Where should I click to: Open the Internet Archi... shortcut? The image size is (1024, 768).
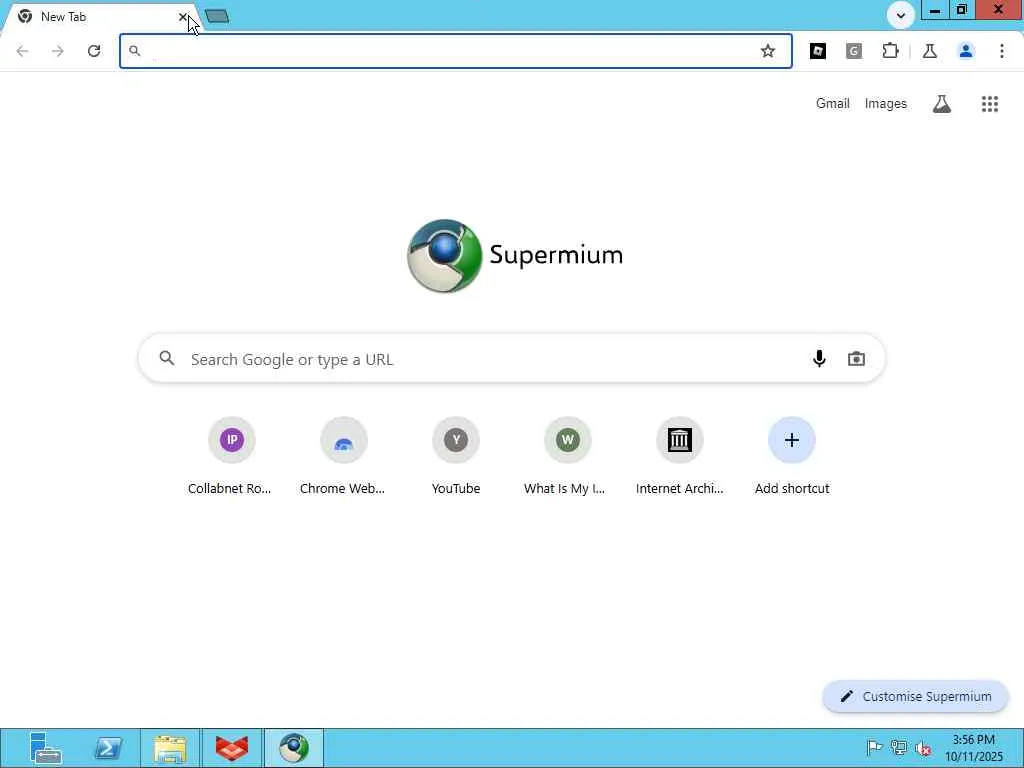[x=680, y=456]
